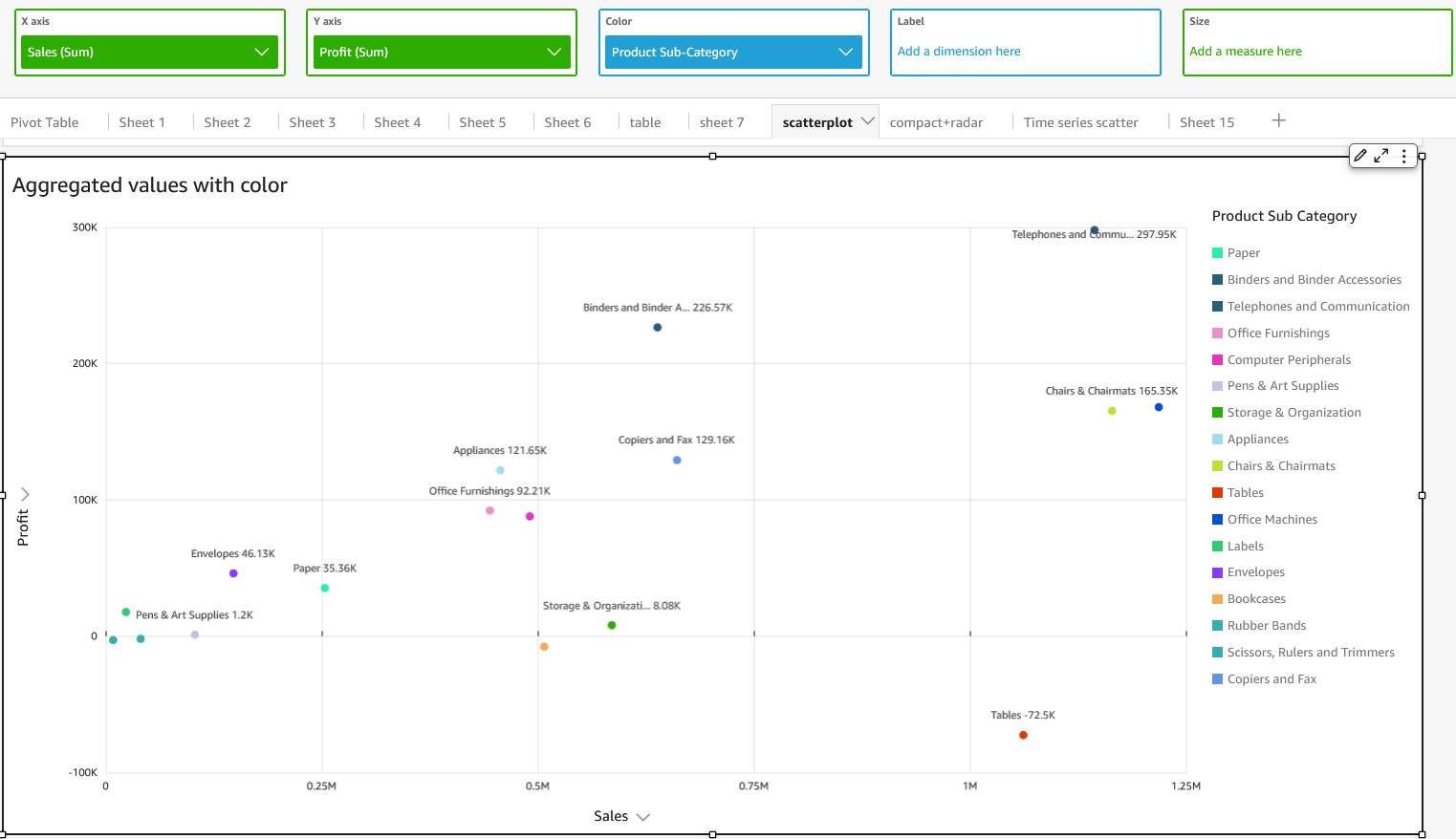
Task: Click the Office Machines legend entry
Action: click(1271, 520)
